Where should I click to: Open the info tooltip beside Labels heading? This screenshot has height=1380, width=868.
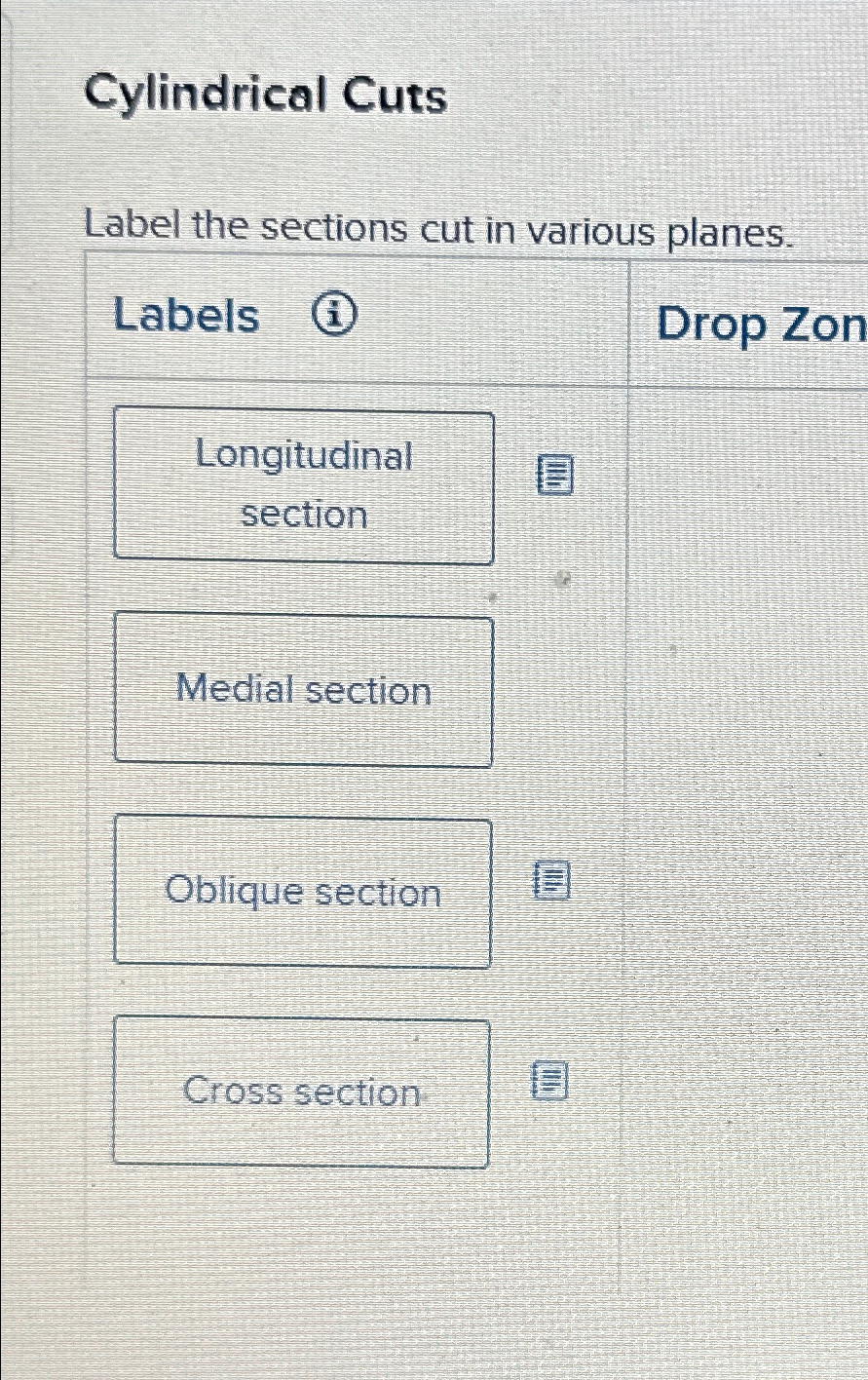click(336, 314)
